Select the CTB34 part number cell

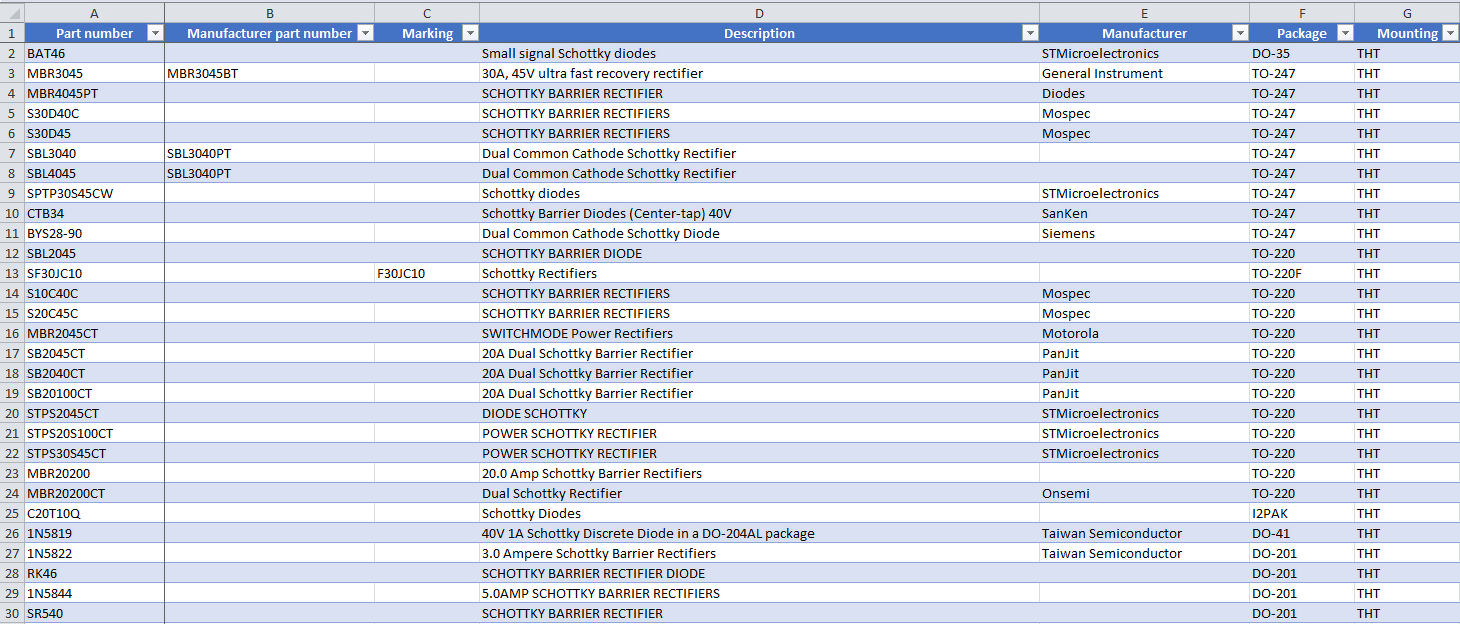pyautogui.click(x=95, y=213)
